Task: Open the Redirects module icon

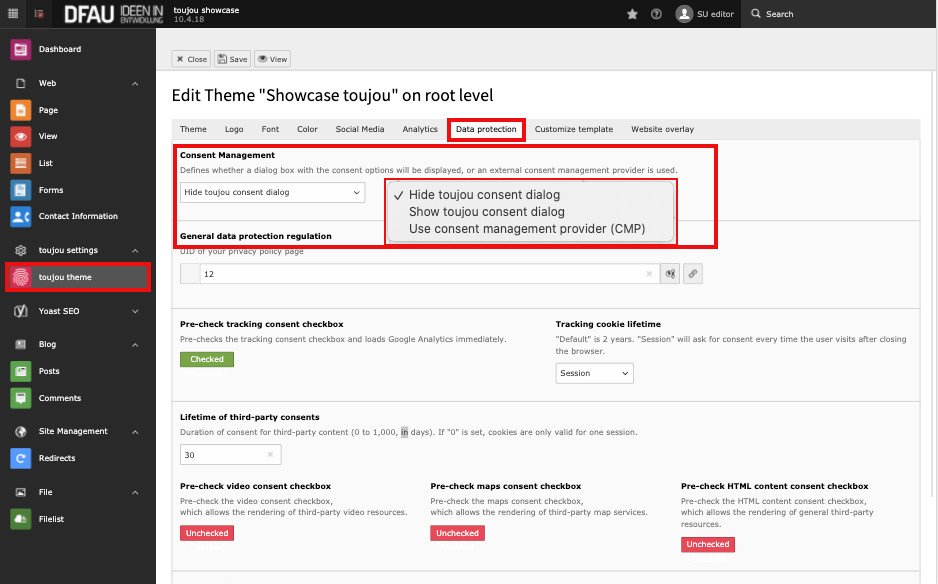Action: 20,458
